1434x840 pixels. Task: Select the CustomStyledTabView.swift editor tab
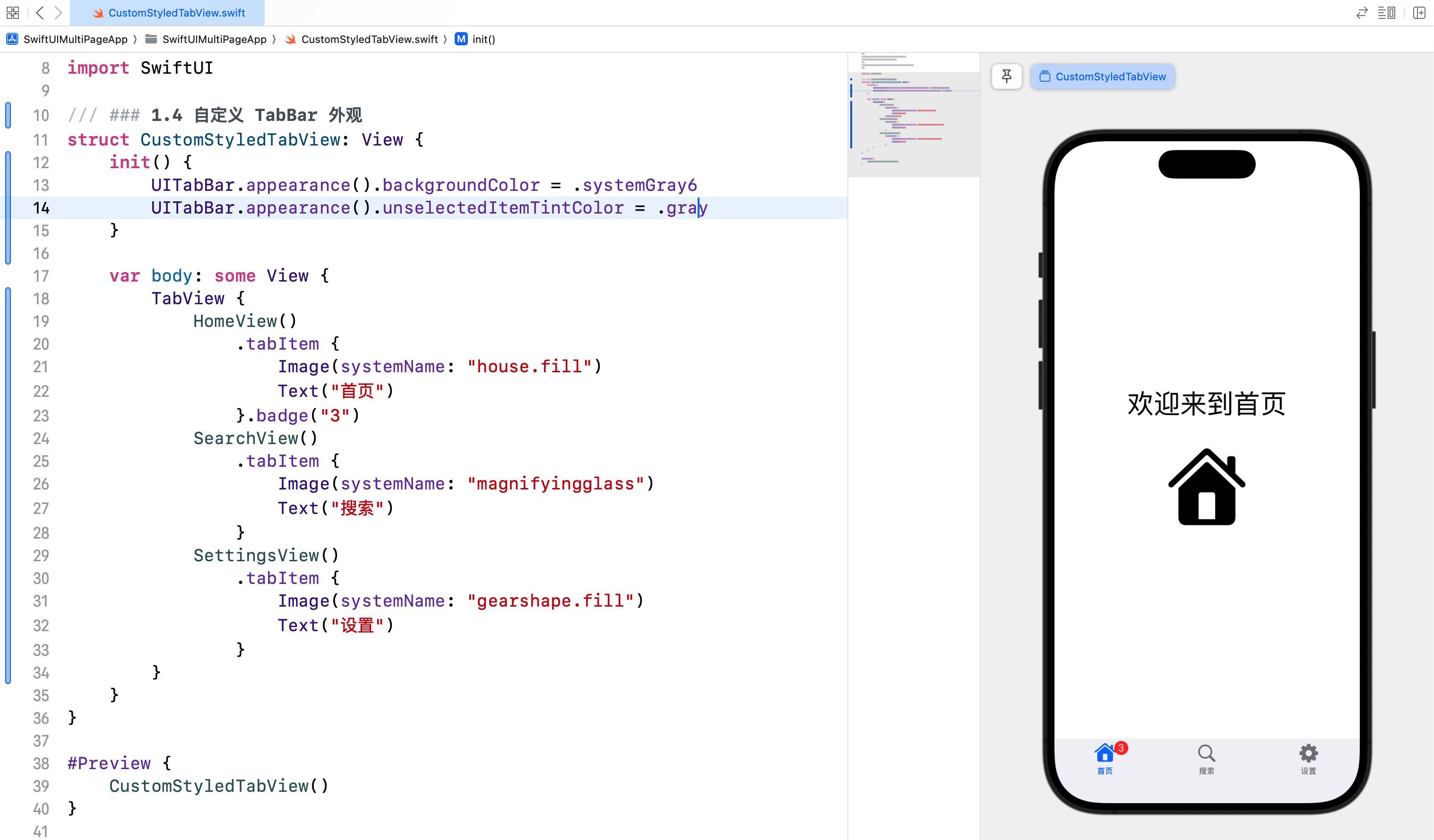pos(168,12)
